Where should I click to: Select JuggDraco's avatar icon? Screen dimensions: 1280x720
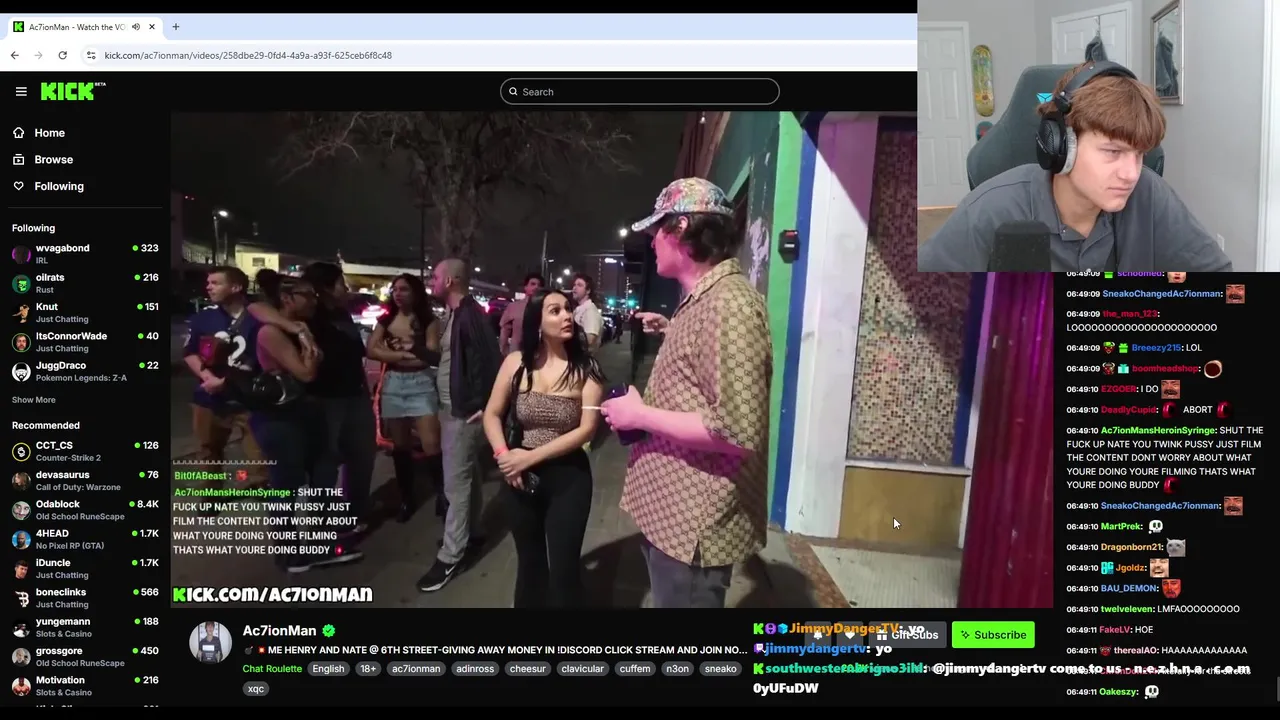tap(21, 371)
